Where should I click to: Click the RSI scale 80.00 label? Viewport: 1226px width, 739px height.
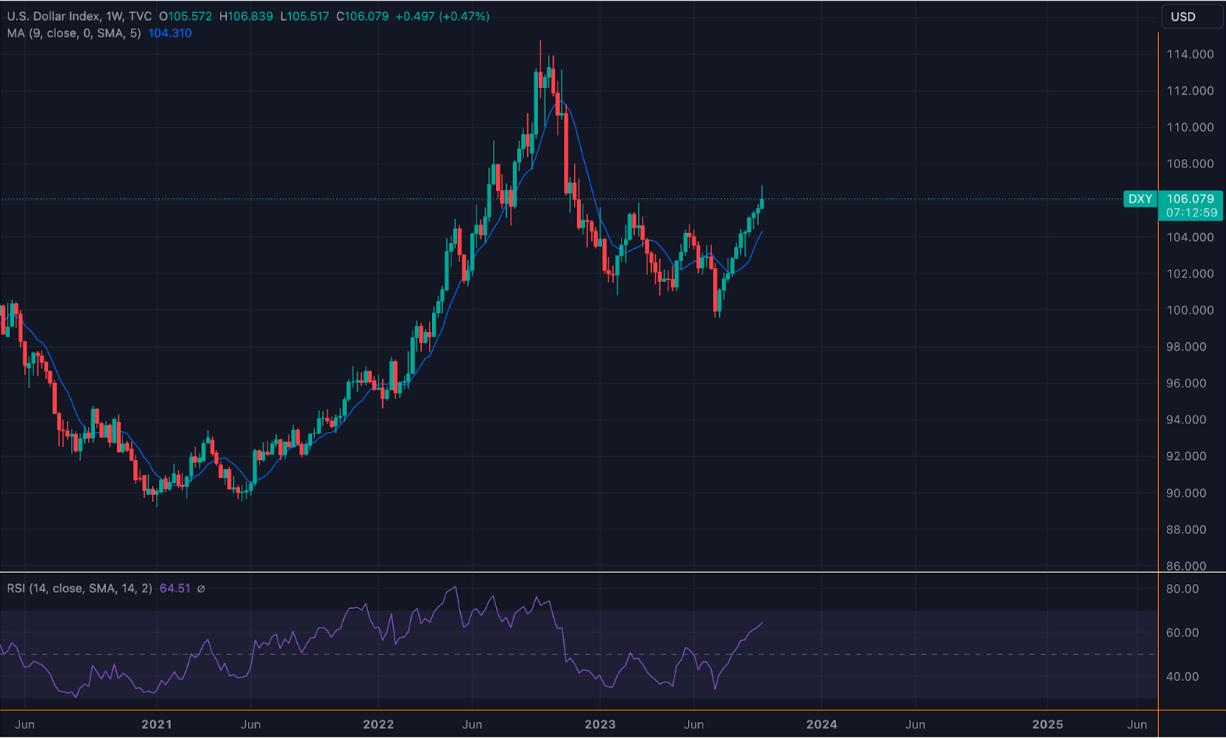[1182, 589]
